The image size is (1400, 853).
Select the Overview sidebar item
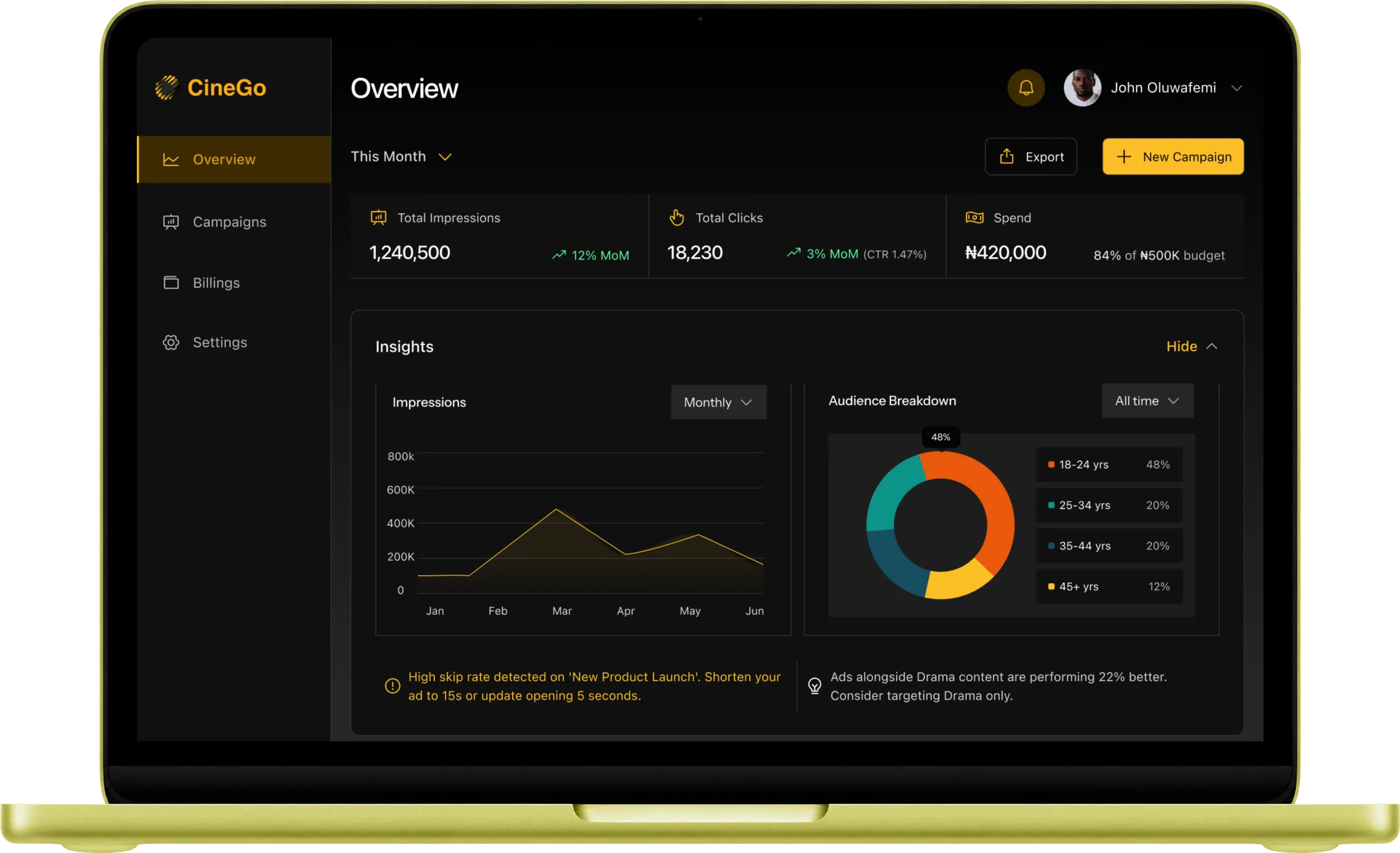coord(234,159)
